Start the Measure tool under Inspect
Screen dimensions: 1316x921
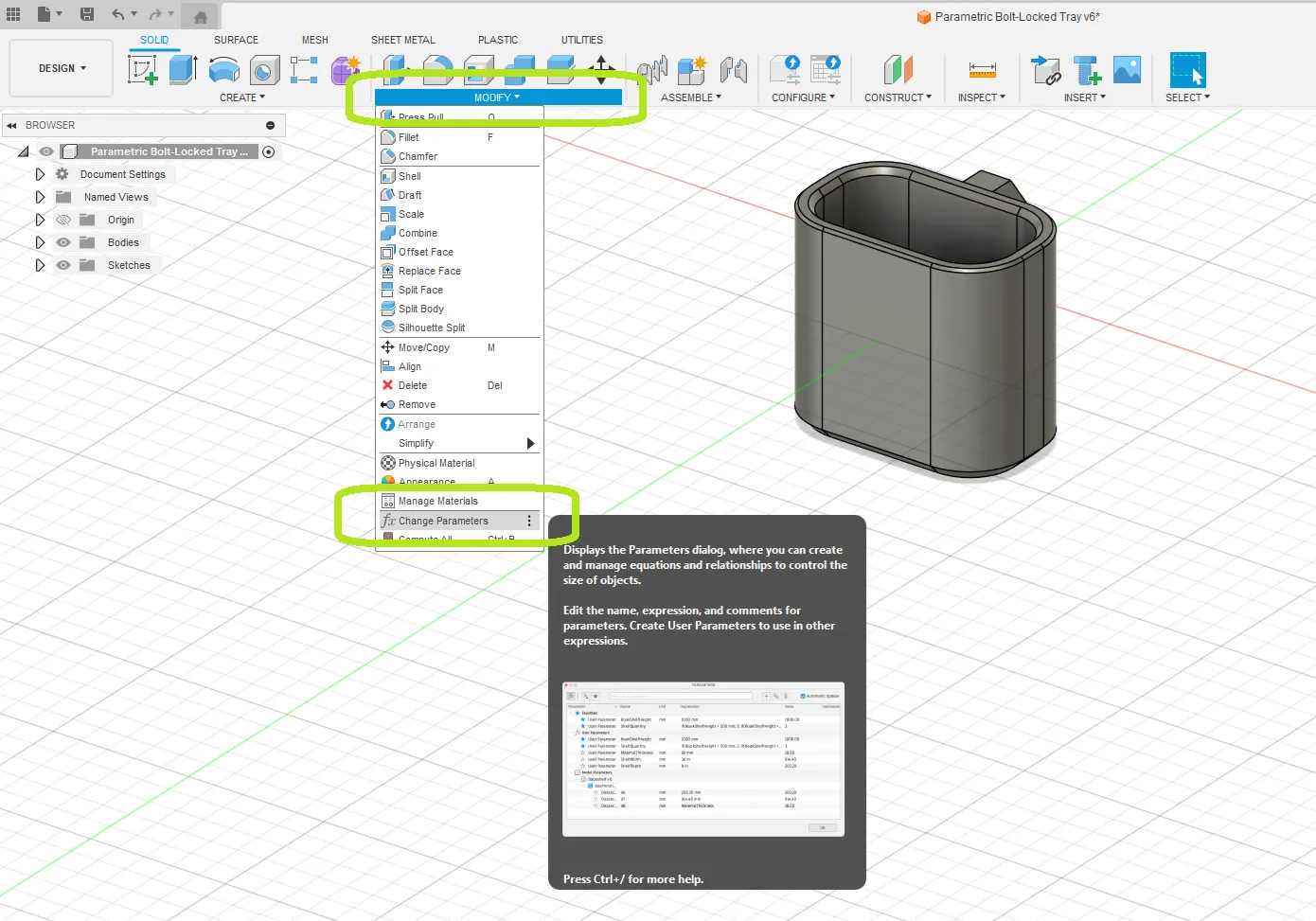click(983, 68)
